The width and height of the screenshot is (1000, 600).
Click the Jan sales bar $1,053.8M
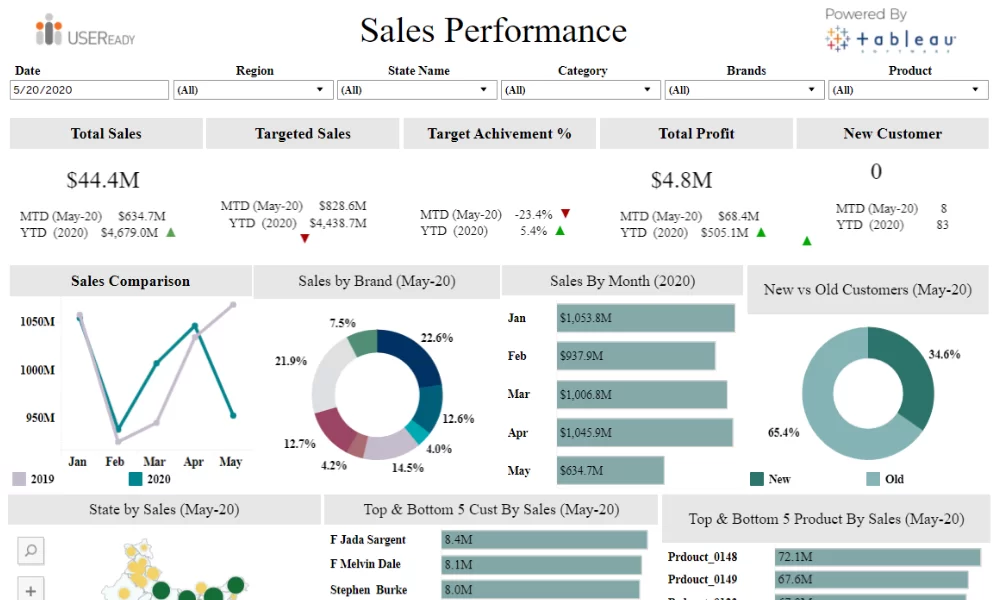click(645, 318)
